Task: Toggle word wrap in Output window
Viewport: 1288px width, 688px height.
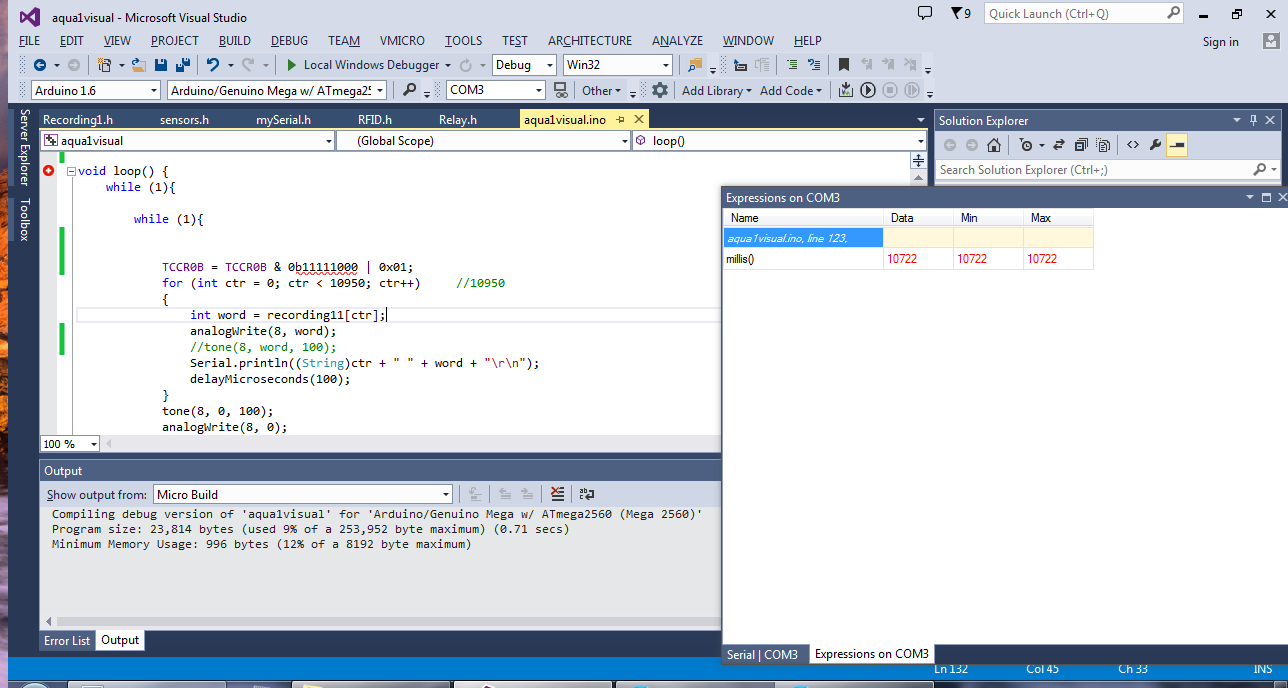Action: 587,494
